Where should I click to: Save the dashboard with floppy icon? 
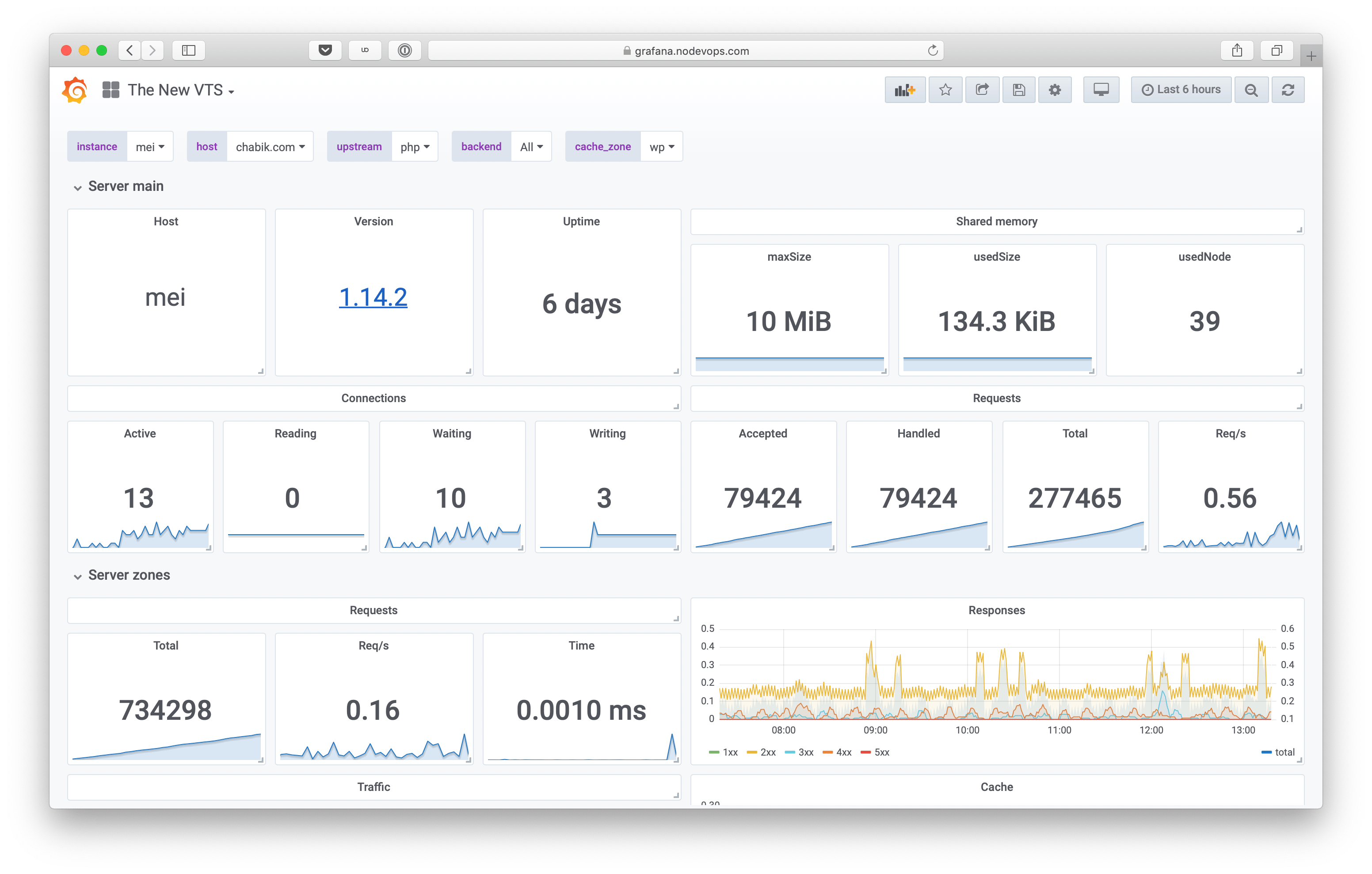point(1019,90)
